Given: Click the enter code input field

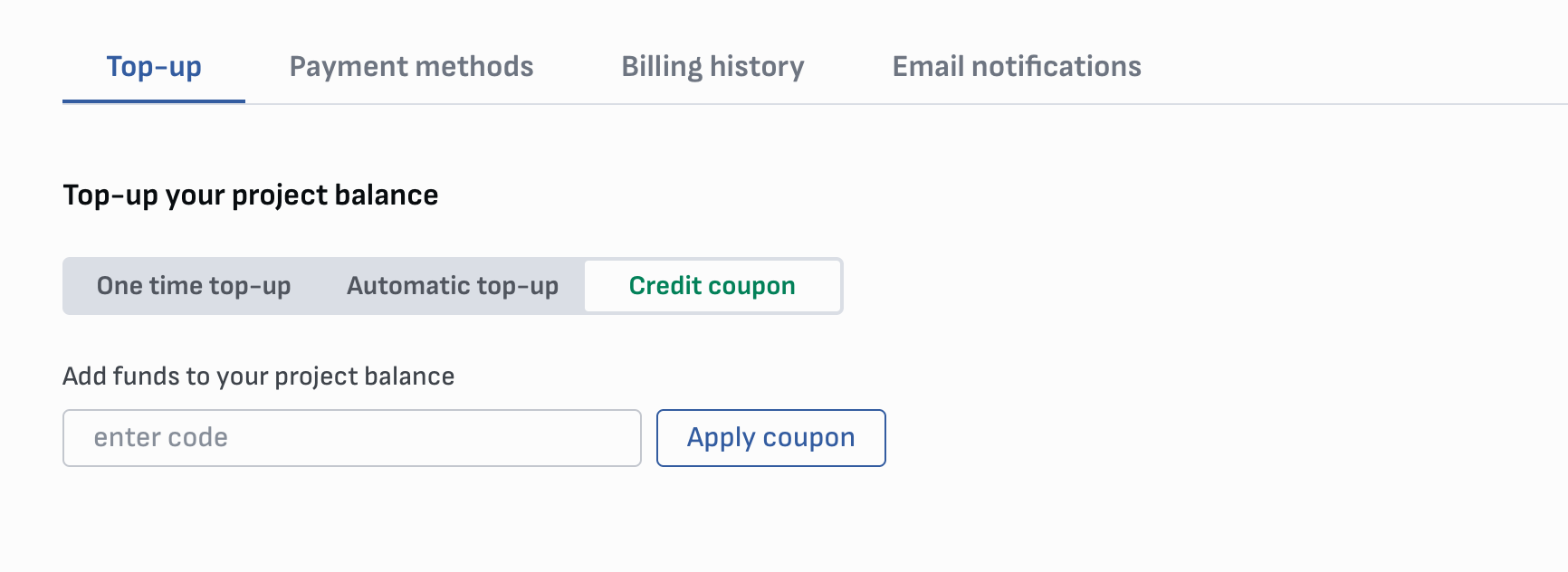Looking at the screenshot, I should click(x=351, y=438).
